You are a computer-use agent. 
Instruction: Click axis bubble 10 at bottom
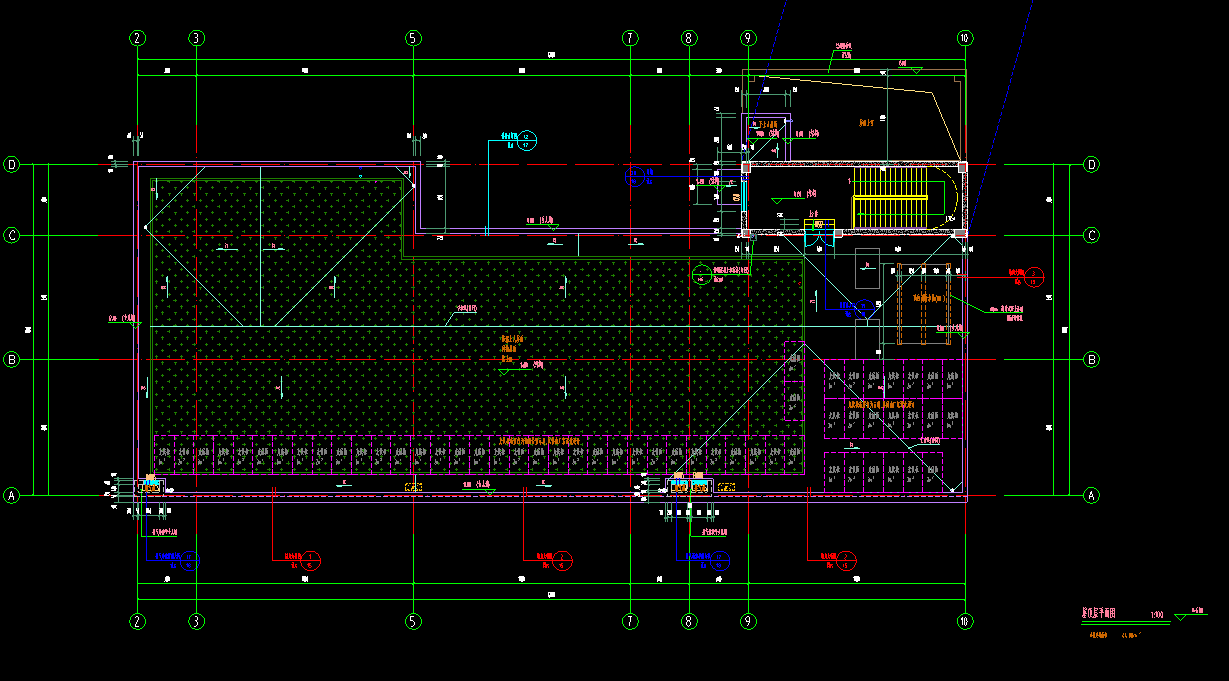(964, 621)
